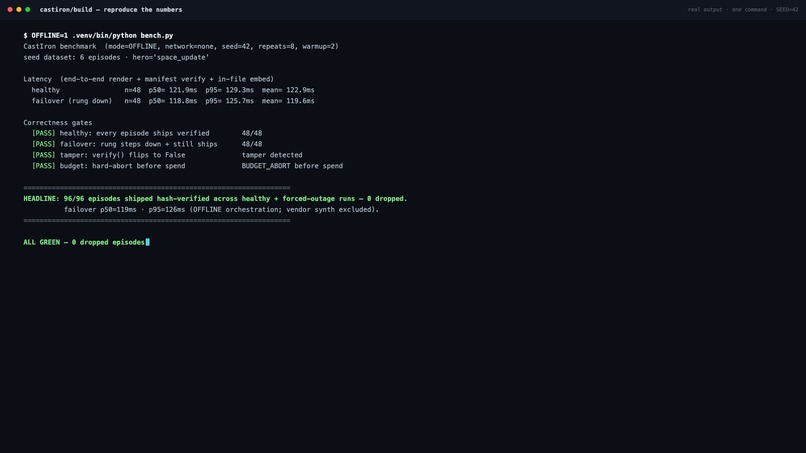Click the yellow minimize window dot
806x453 pixels.
pyautogui.click(x=19, y=10)
